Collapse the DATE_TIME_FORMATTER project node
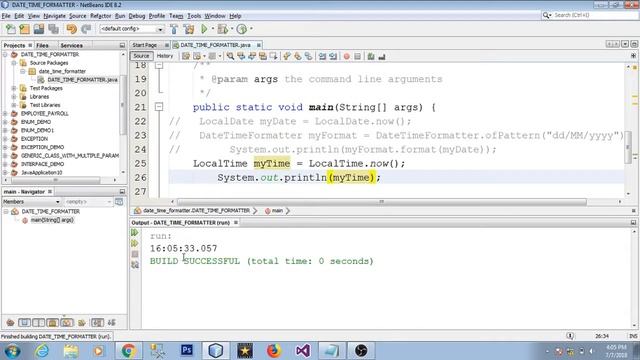This screenshot has height=360, width=640. (5, 54)
